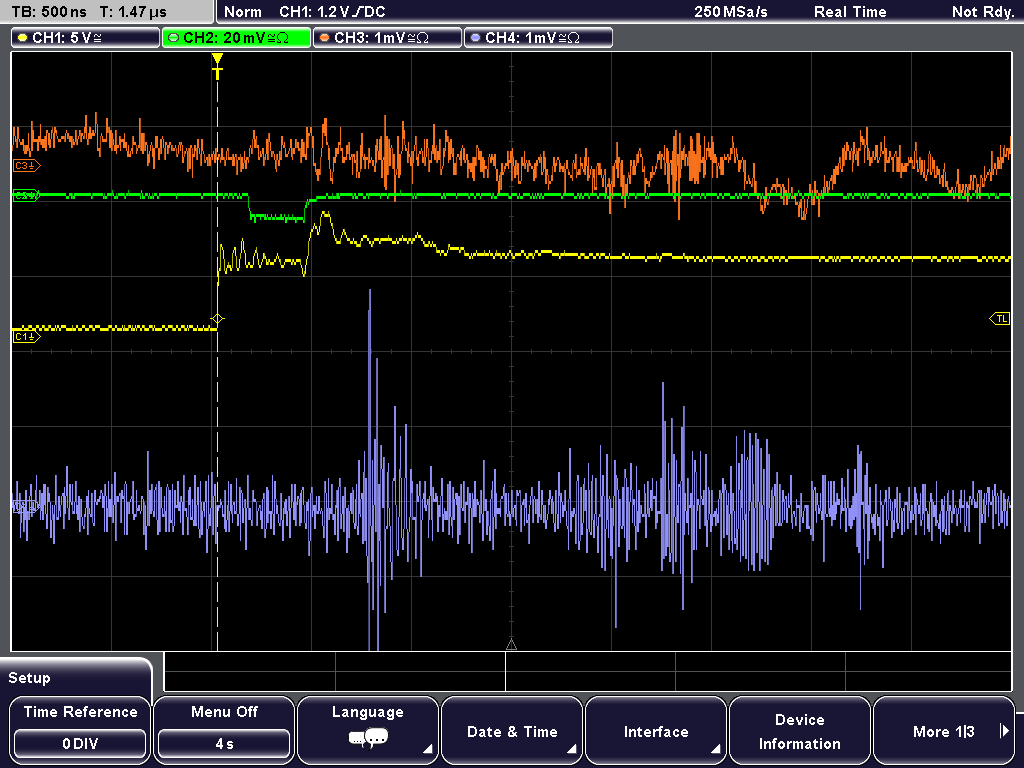Click the speech bubbles language icon
Image resolution: width=1024 pixels, height=768 pixels.
(368, 739)
